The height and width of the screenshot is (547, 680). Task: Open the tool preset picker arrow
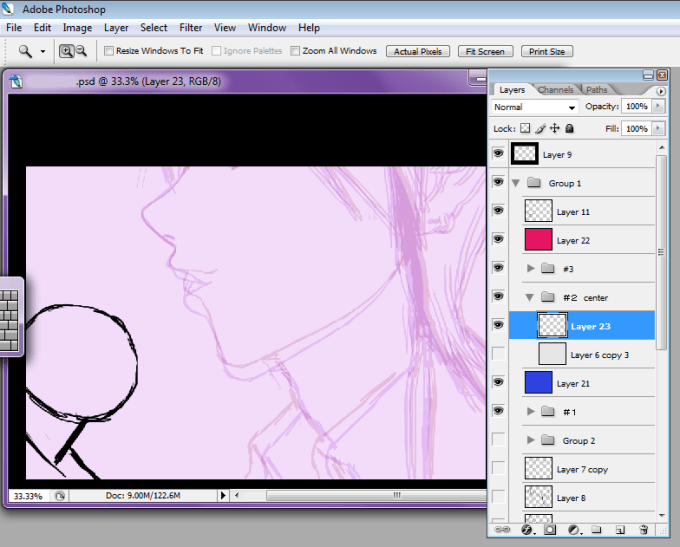42,51
